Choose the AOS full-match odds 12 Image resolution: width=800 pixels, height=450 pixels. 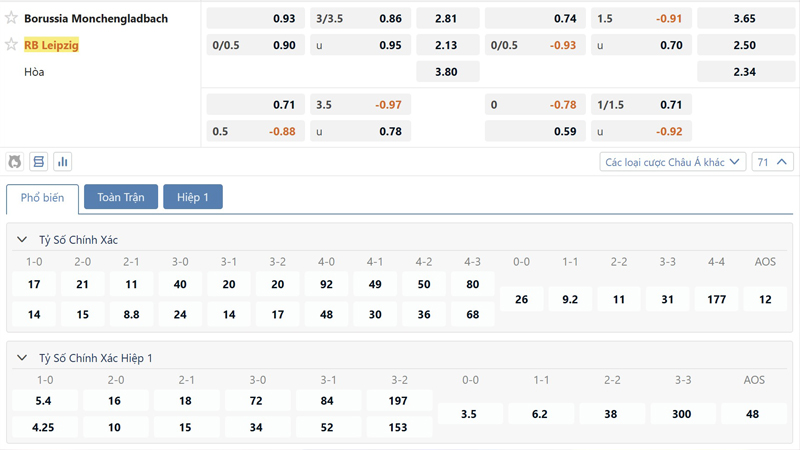(x=765, y=299)
